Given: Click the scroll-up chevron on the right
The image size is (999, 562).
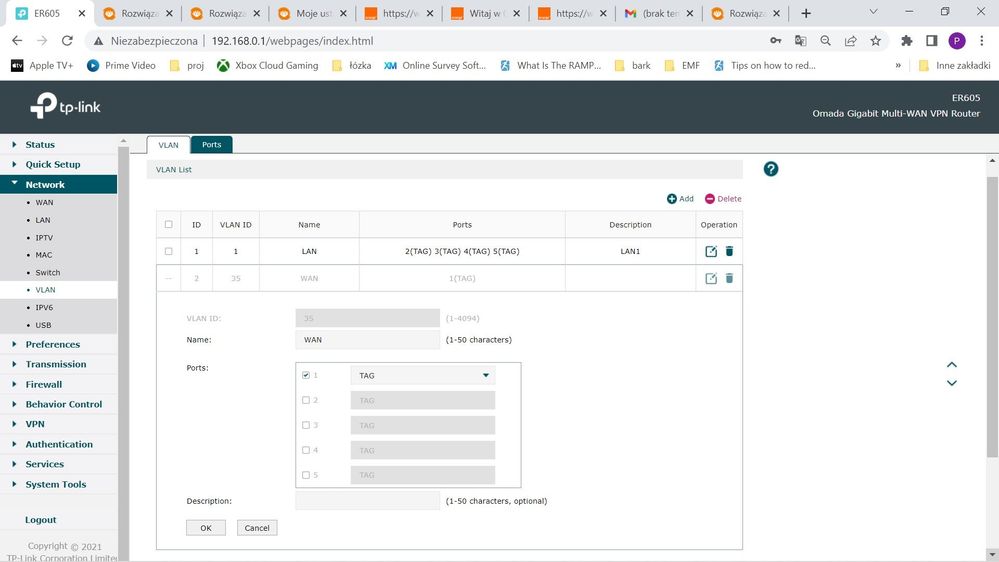Looking at the screenshot, I should [952, 365].
